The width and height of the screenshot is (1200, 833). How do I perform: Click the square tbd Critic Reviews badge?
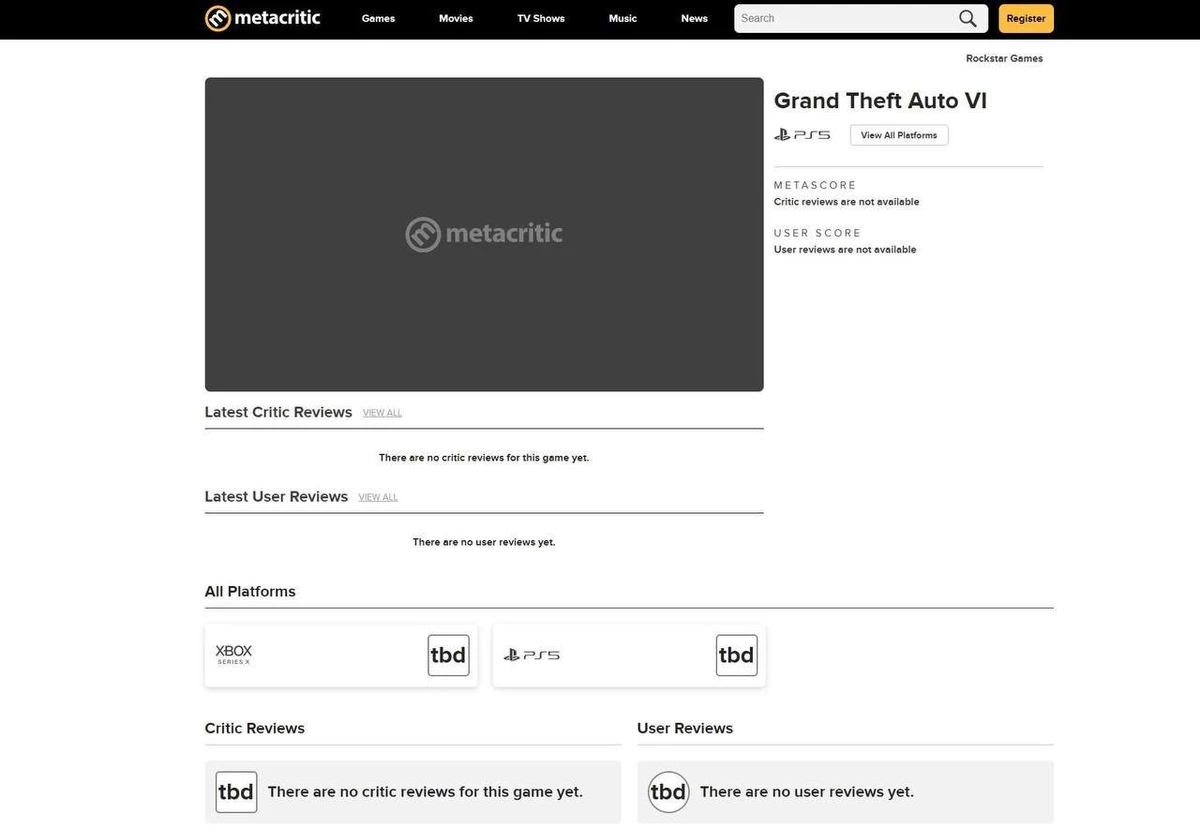point(236,792)
